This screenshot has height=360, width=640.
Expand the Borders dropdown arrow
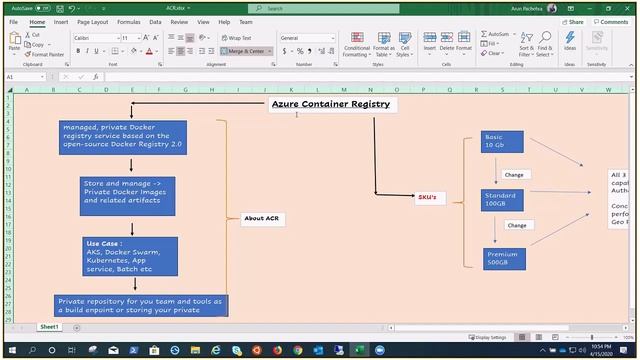click(122, 51)
